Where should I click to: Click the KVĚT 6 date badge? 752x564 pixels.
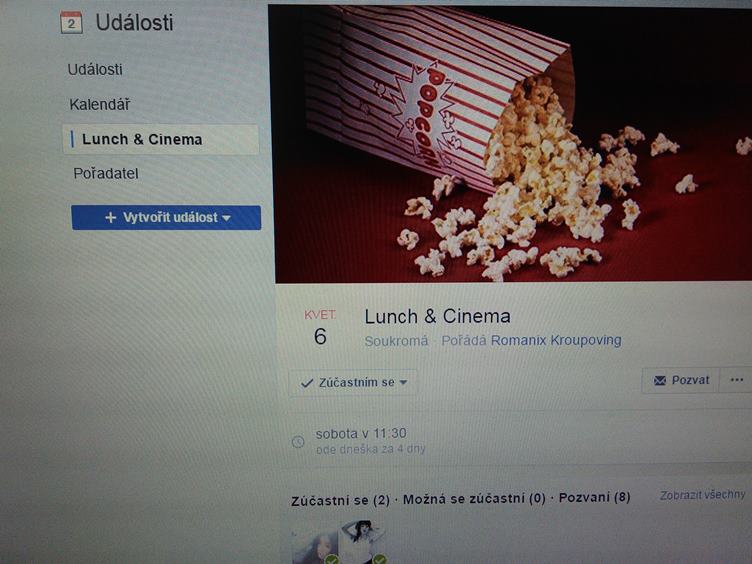pyautogui.click(x=320, y=328)
